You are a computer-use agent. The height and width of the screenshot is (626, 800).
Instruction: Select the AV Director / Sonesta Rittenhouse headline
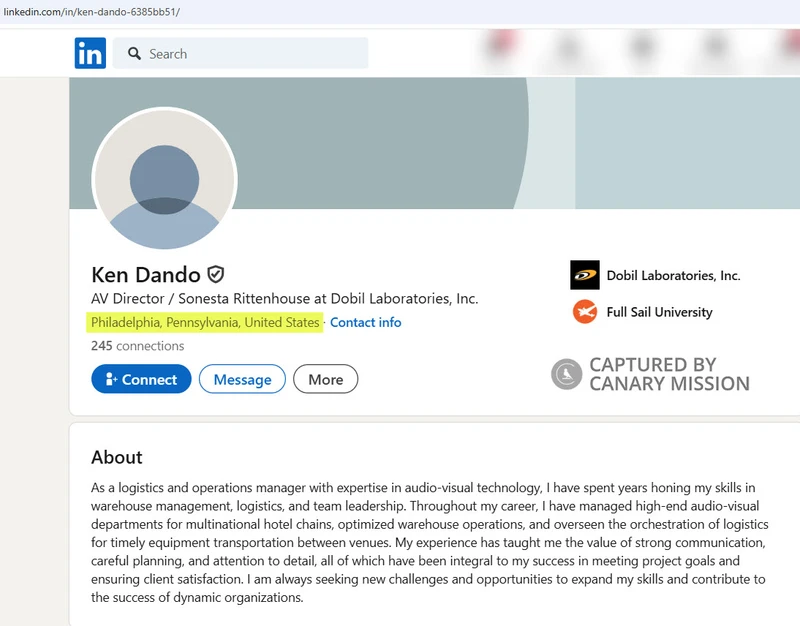(285, 298)
